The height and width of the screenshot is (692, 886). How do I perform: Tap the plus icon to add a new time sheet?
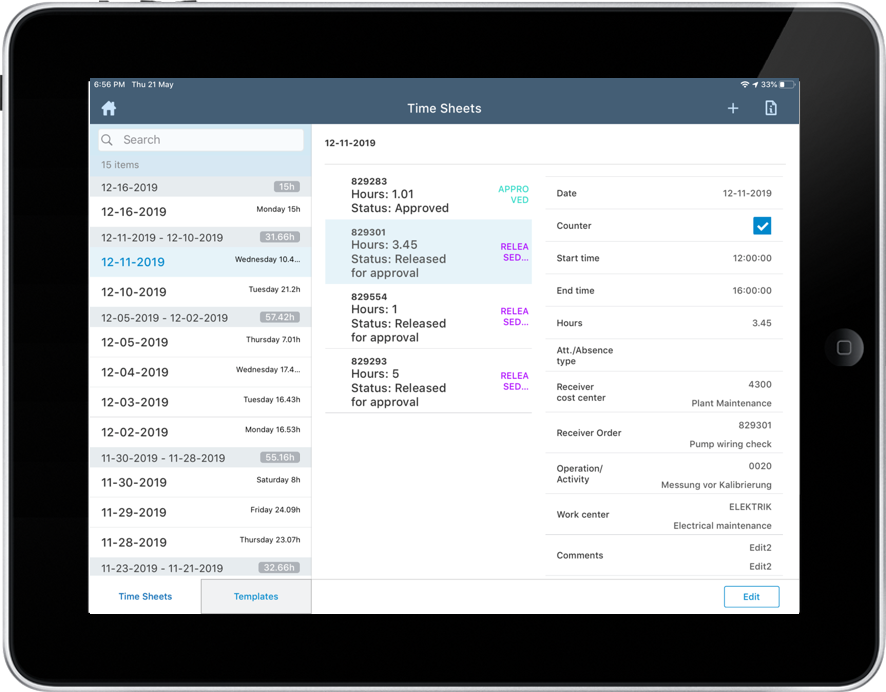coord(733,108)
